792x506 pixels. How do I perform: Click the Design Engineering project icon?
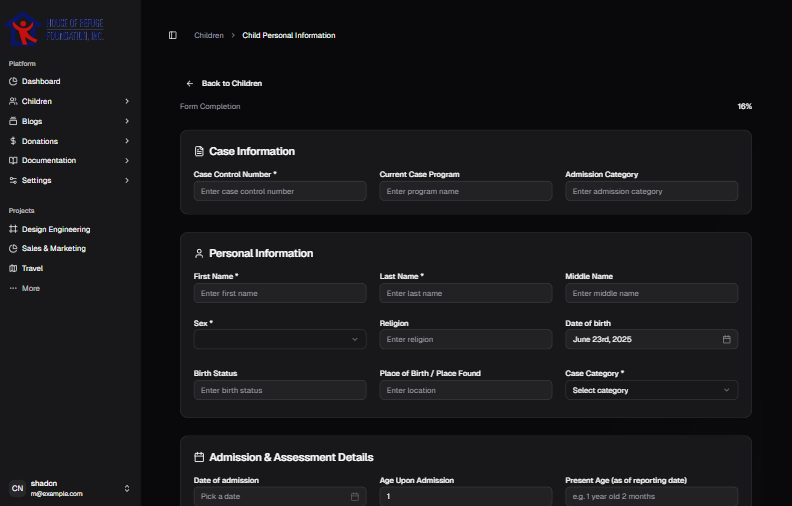coord(13,229)
